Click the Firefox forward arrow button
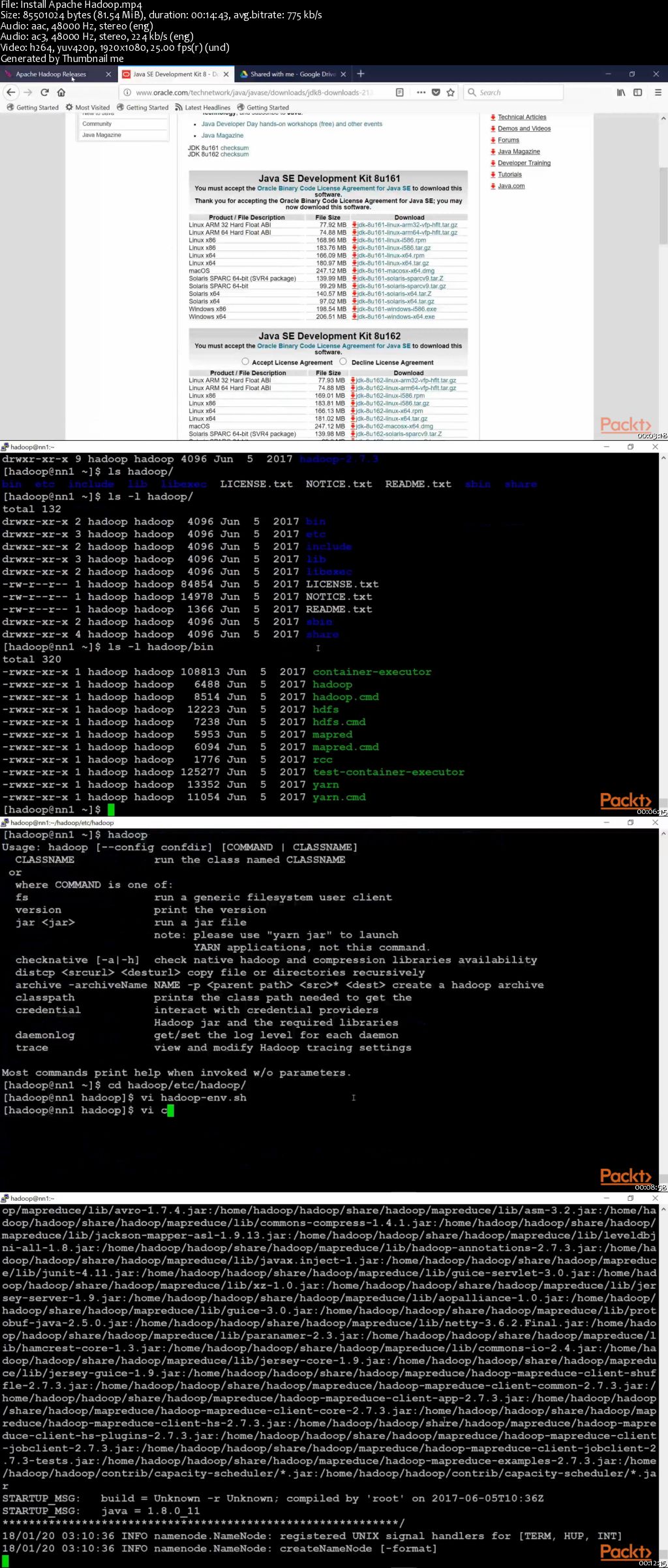This screenshot has width=668, height=1568. pyautogui.click(x=28, y=93)
